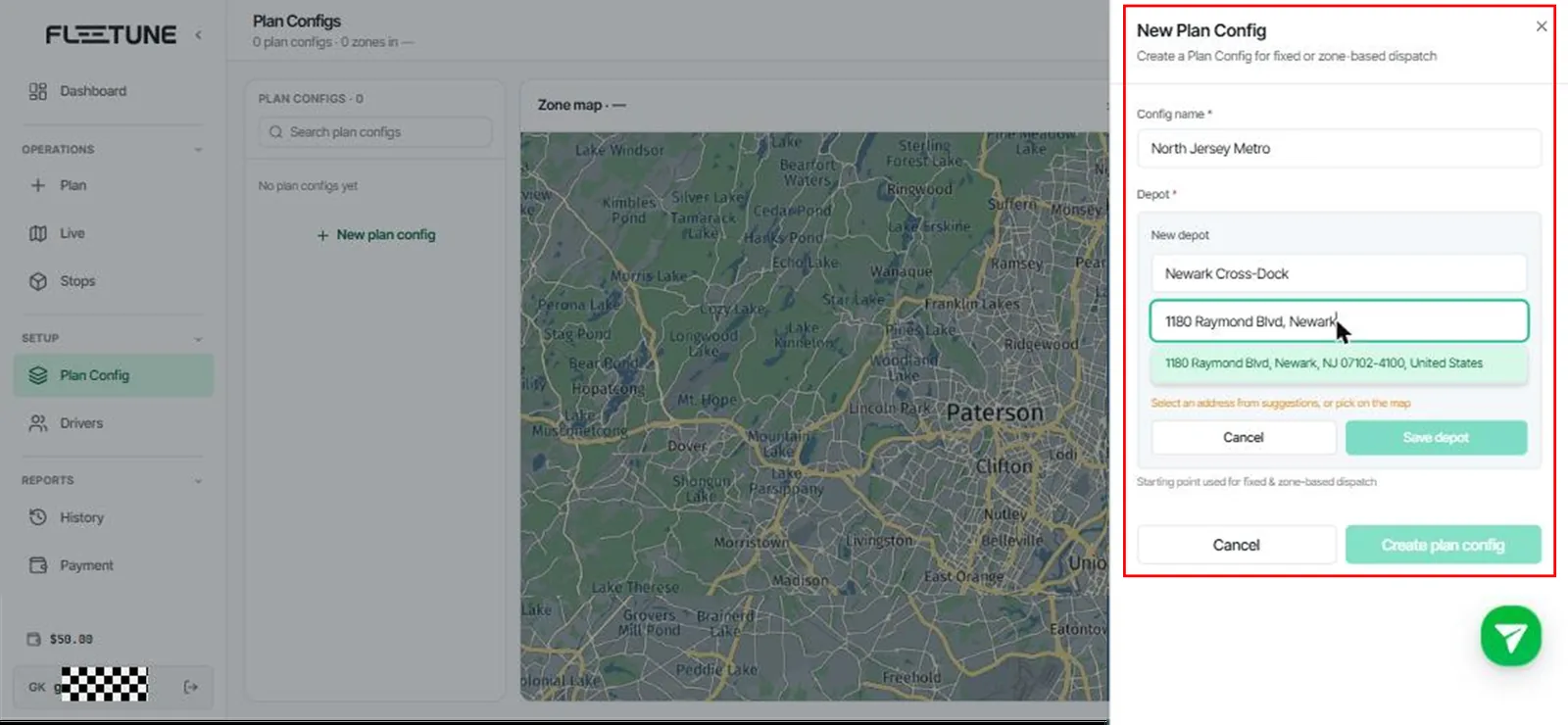1568x725 pixels.
Task: Cancel the new depot form
Action: (1244, 438)
